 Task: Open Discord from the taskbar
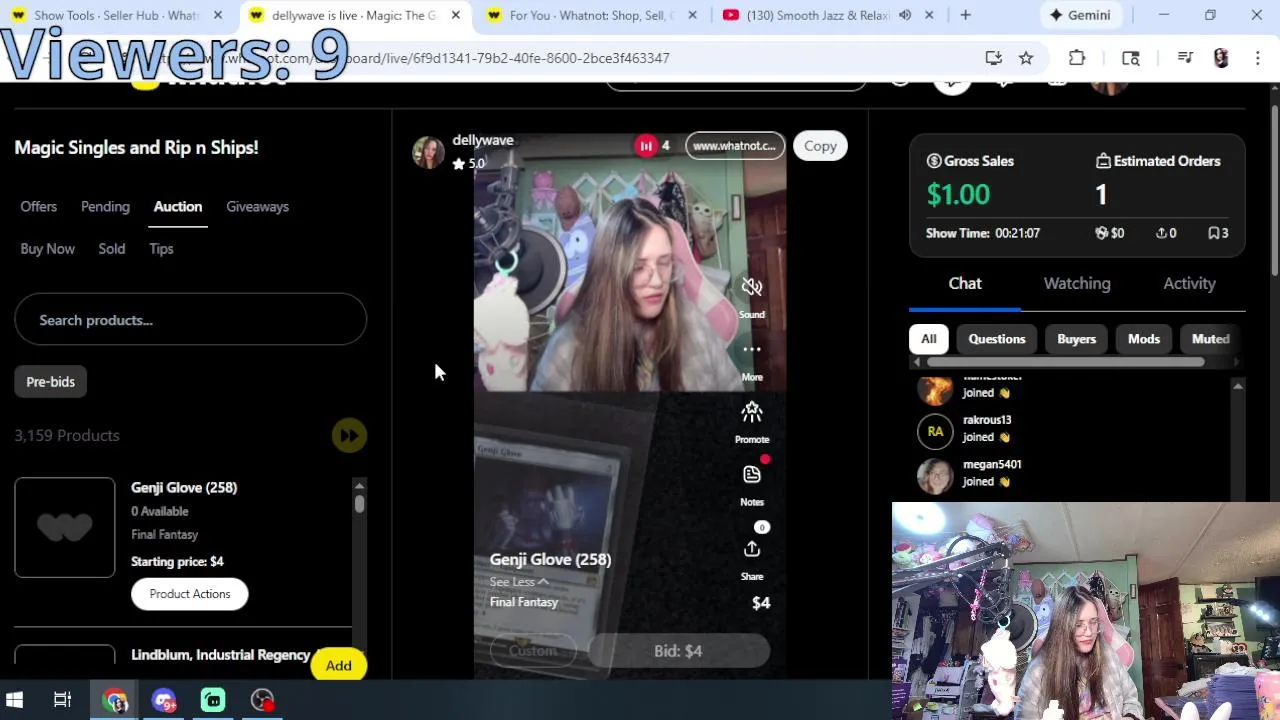(x=164, y=700)
